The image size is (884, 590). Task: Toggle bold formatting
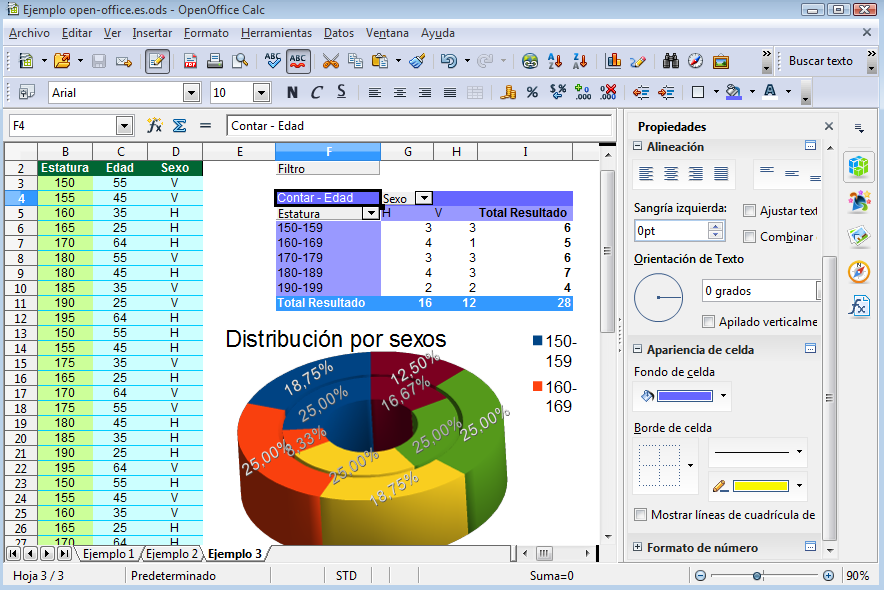[x=292, y=92]
